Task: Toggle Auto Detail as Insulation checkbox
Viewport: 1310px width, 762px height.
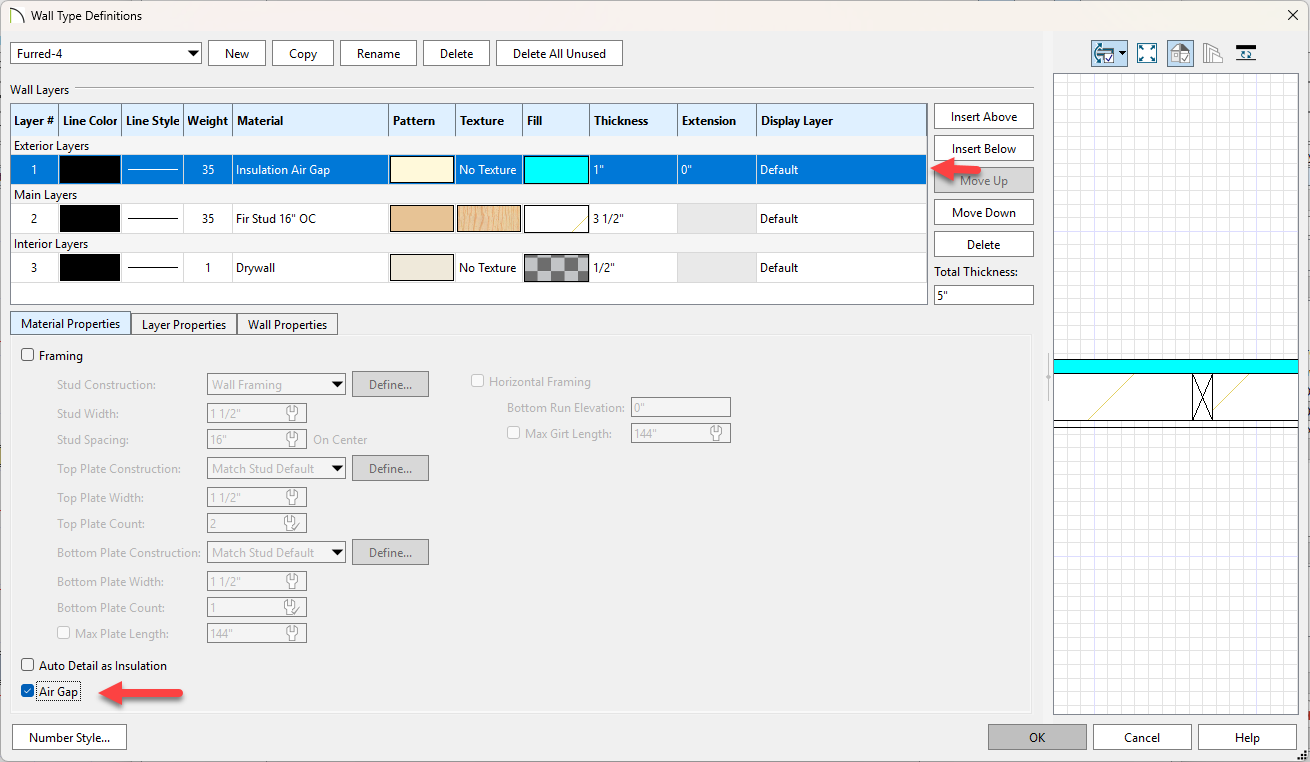Action: click(x=28, y=665)
